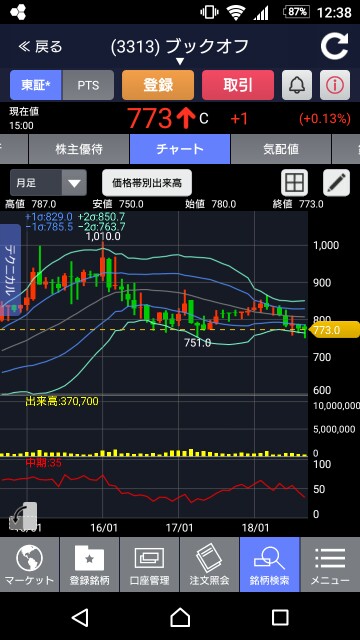The width and height of the screenshot is (360, 640).
Task: Tap the 1,010.0 high label on chart
Action: pyautogui.click(x=103, y=236)
